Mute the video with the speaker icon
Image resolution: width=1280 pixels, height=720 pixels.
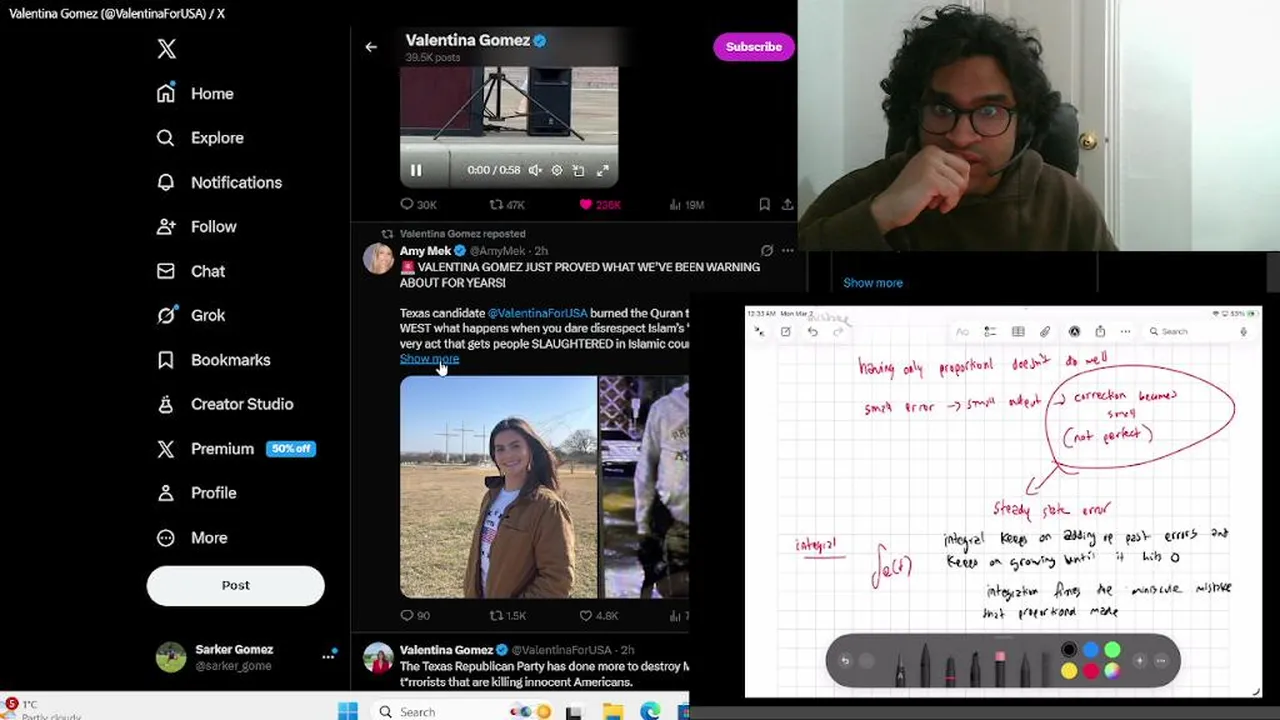coord(535,171)
